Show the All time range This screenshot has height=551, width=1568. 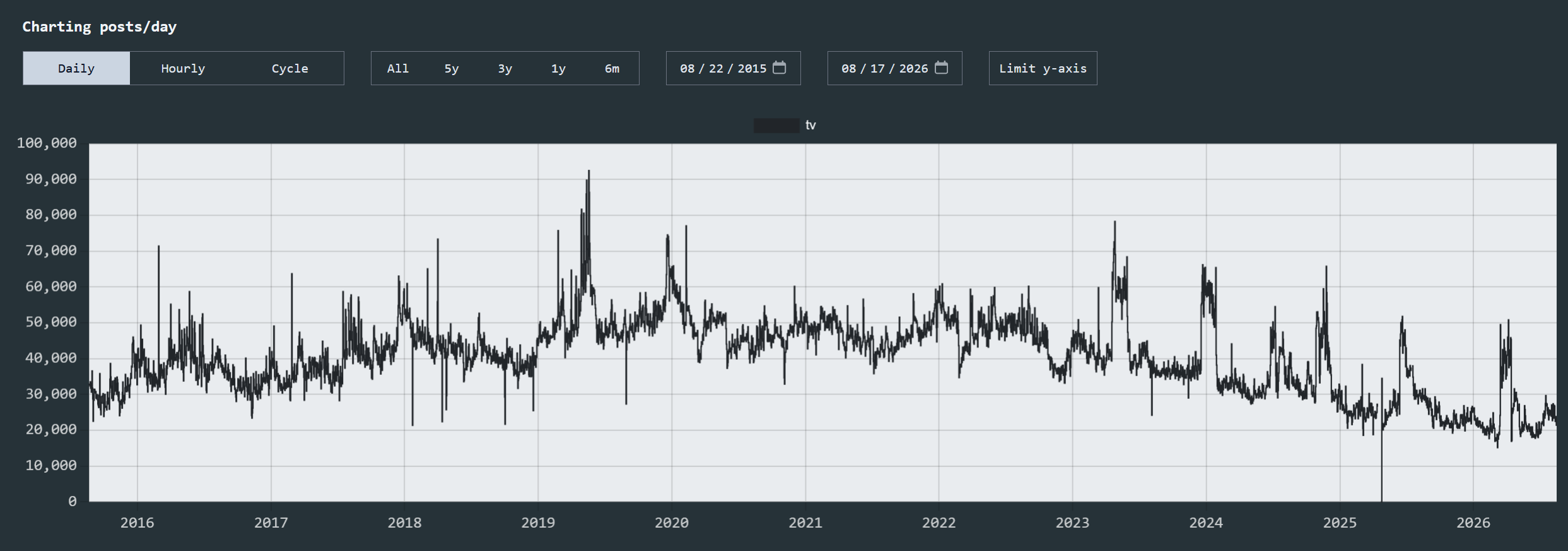tap(398, 68)
